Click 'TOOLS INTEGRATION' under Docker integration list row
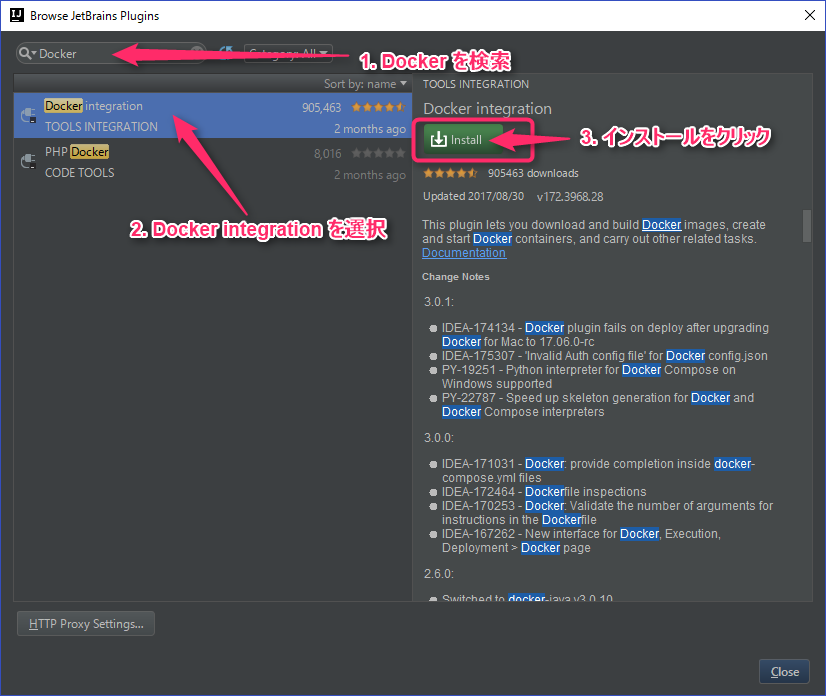Viewport: 826px width, 696px height. coord(101,127)
